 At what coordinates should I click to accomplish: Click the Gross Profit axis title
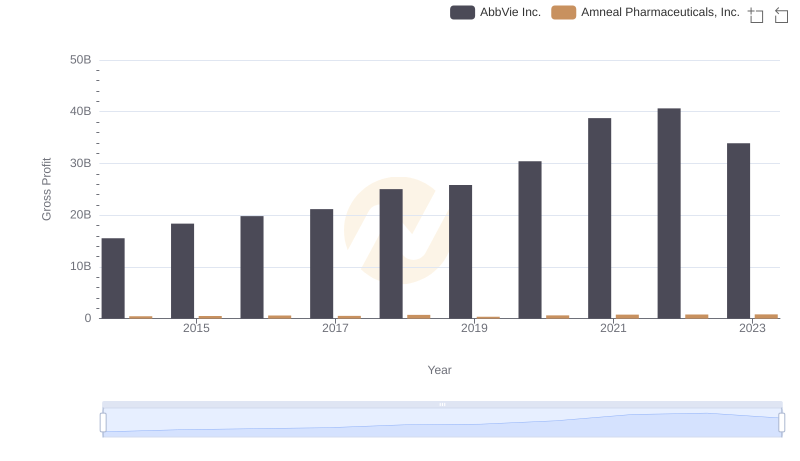[x=46, y=189]
